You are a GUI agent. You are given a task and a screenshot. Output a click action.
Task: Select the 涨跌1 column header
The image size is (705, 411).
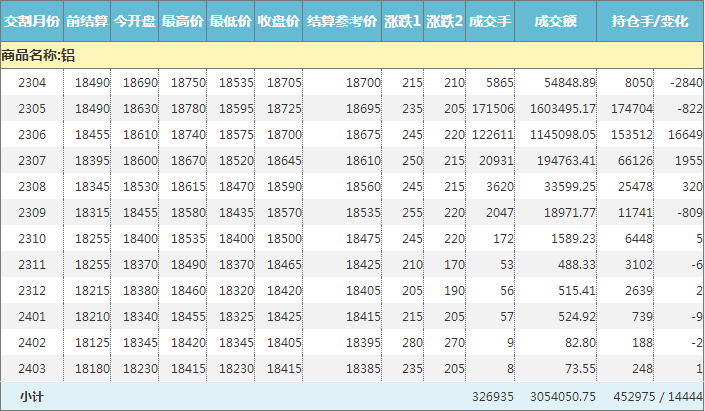point(403,21)
